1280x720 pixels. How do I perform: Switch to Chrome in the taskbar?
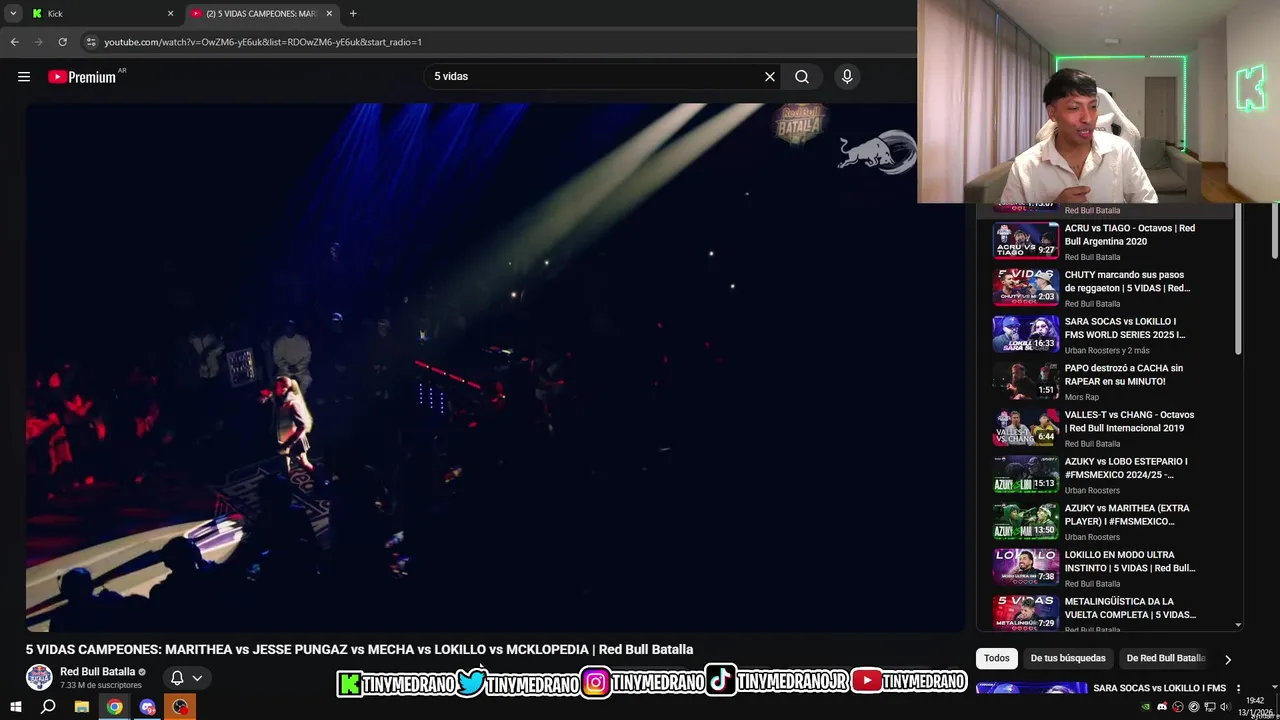[115, 707]
